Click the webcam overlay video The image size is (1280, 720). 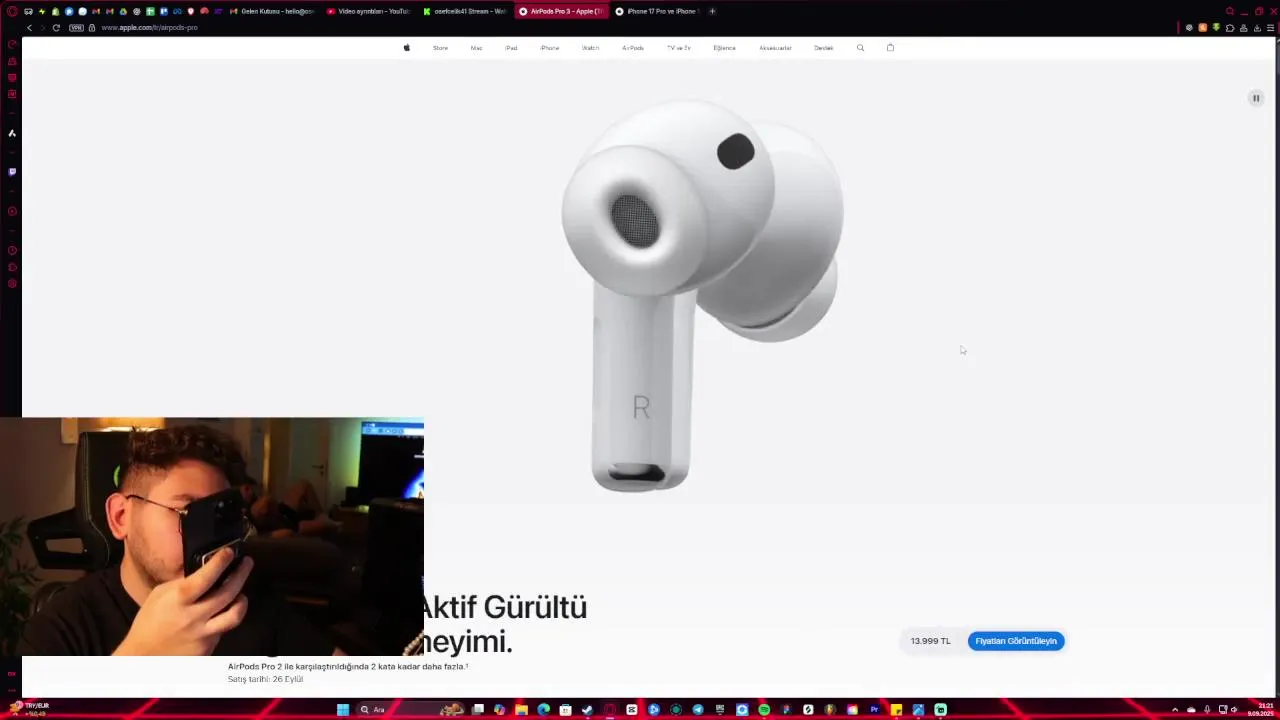(x=212, y=537)
